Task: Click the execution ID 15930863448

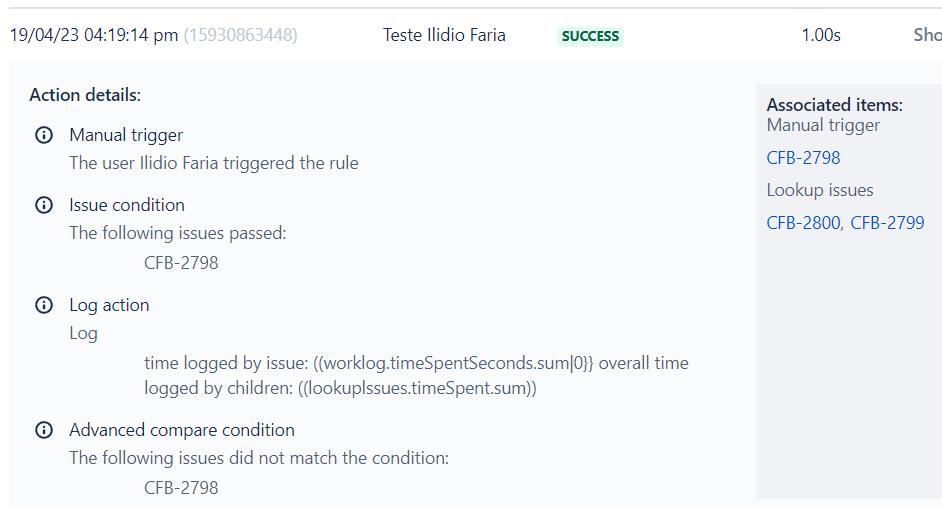Action: [x=240, y=35]
